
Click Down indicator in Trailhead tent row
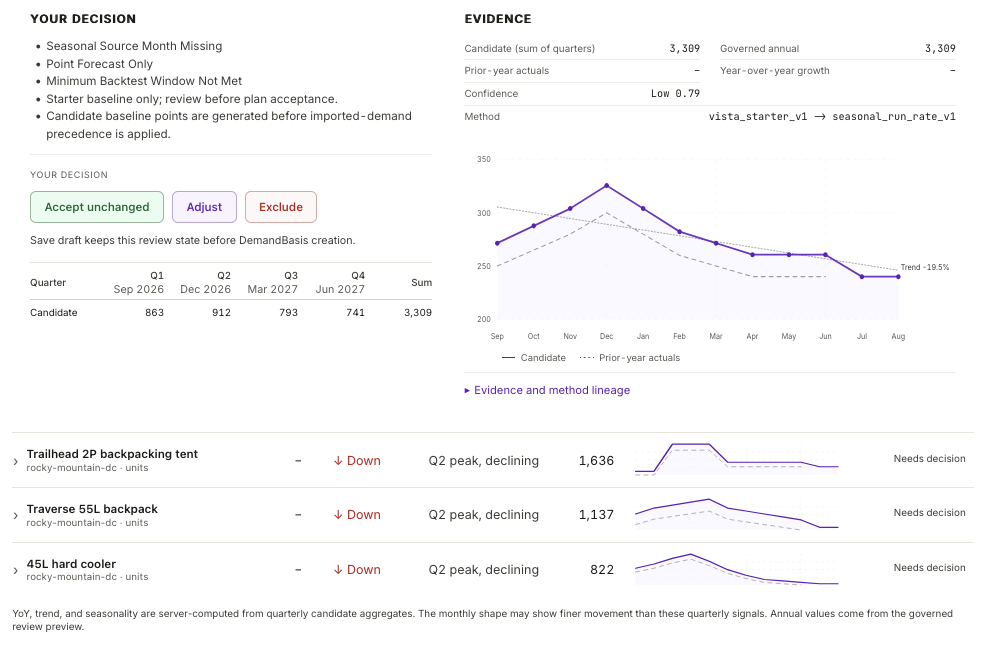pyautogui.click(x=357, y=461)
